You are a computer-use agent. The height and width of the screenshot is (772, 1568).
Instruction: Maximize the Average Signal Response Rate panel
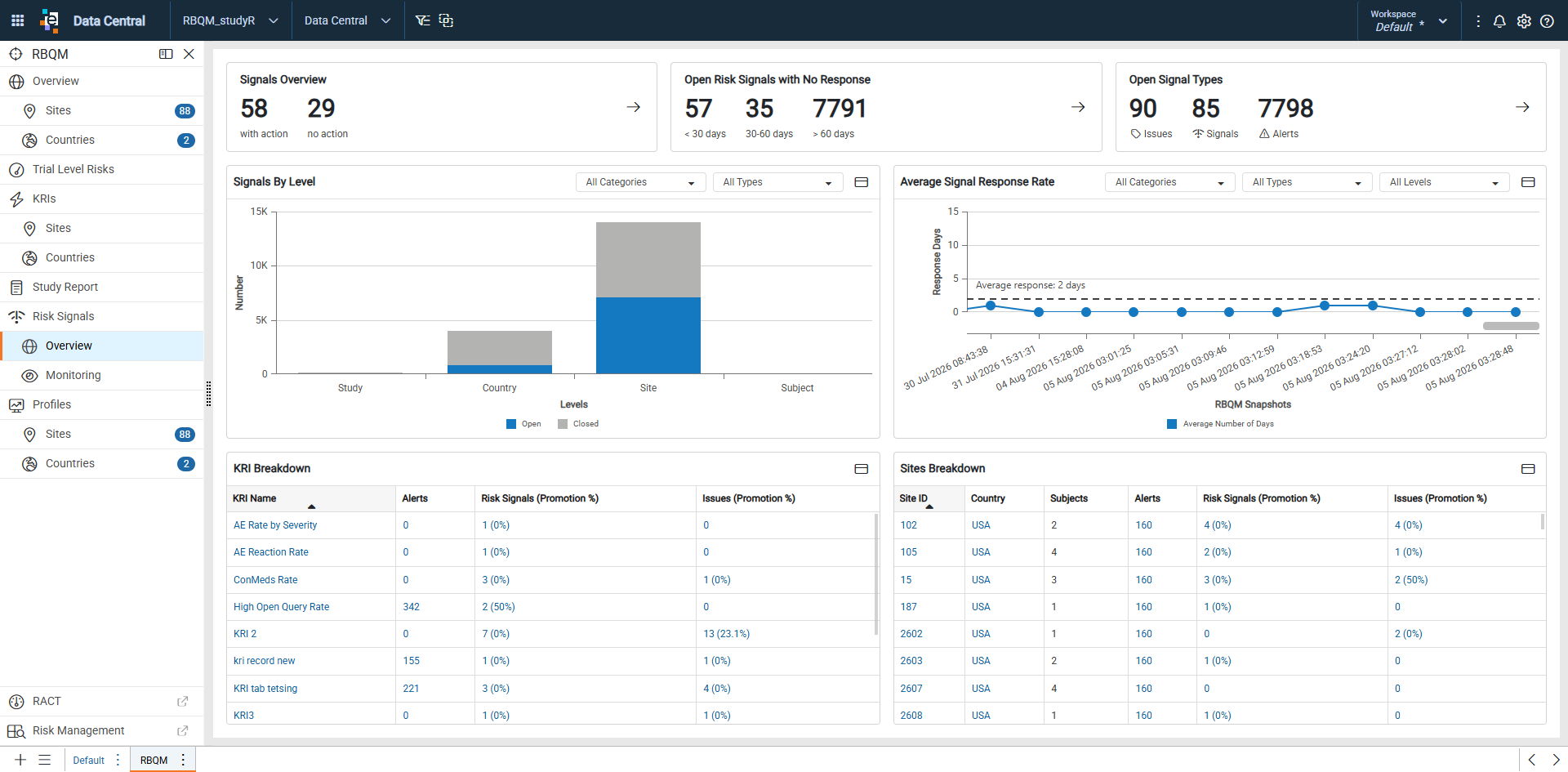click(x=1528, y=182)
